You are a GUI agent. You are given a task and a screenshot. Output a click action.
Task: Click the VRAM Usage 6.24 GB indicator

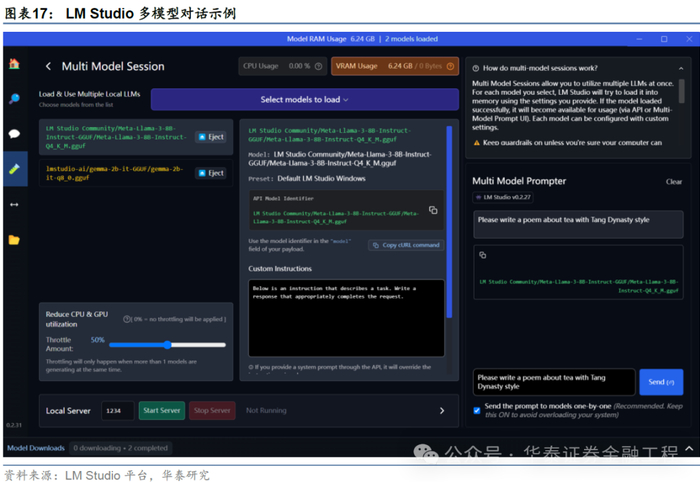click(x=395, y=66)
